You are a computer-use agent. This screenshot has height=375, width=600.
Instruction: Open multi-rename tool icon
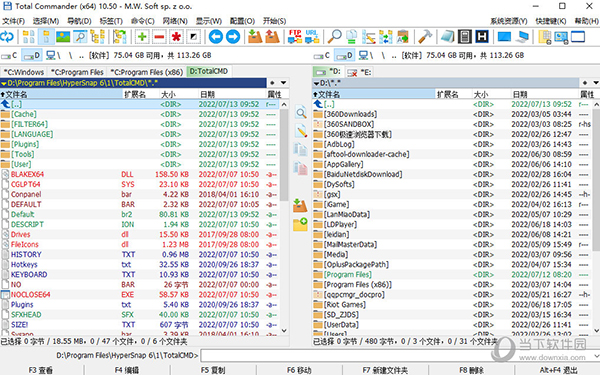(368, 37)
